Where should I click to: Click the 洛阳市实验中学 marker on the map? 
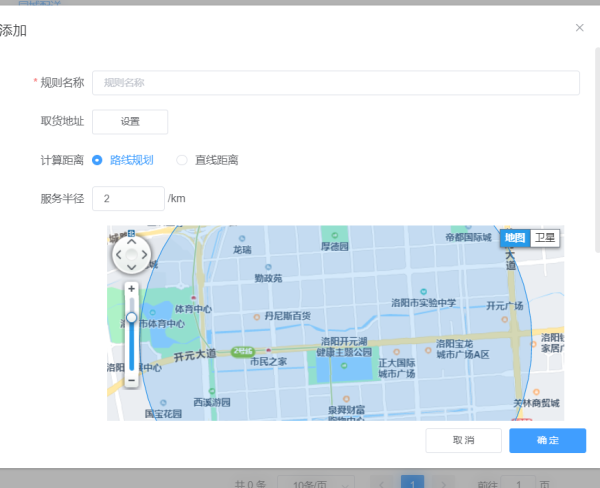[x=423, y=292]
